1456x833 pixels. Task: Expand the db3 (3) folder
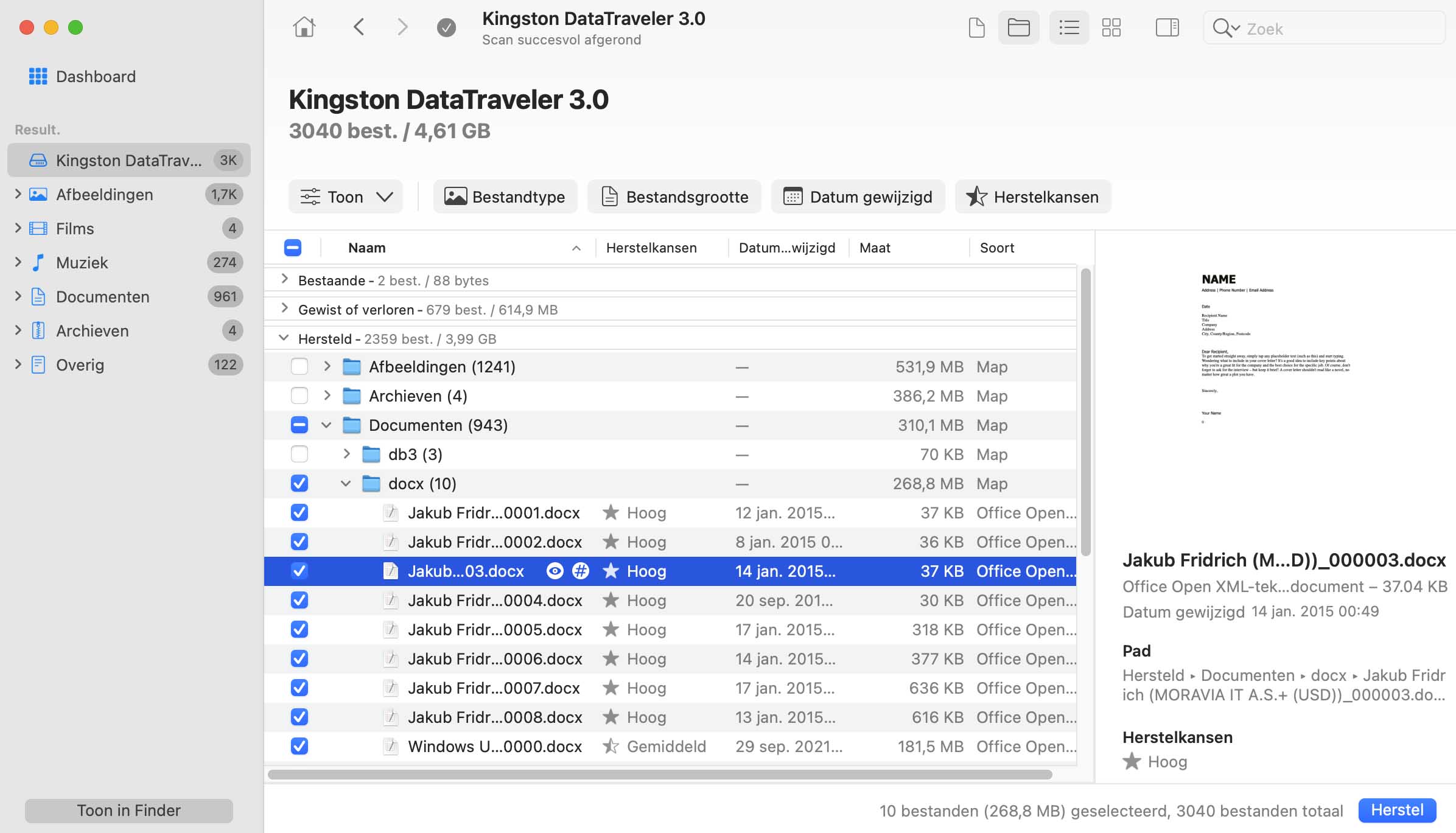(x=346, y=454)
